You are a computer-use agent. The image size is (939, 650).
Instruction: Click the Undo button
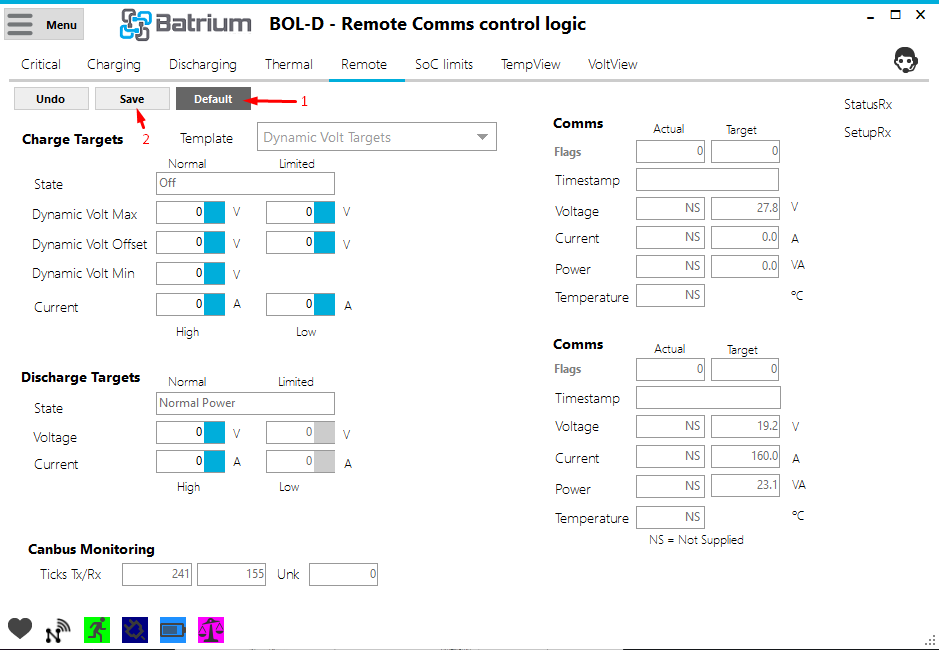tap(50, 99)
